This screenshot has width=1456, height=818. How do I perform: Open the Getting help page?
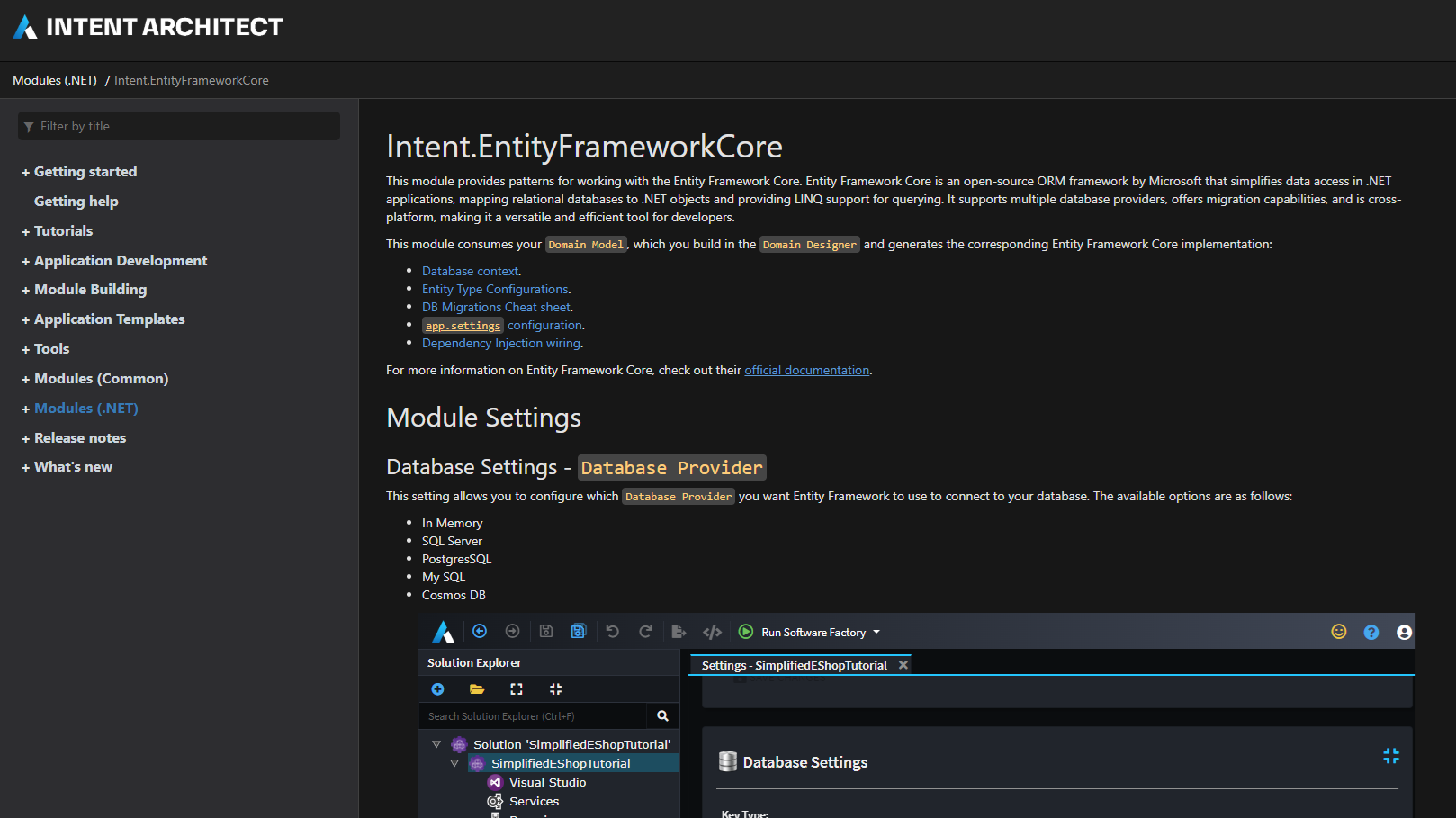76,202
